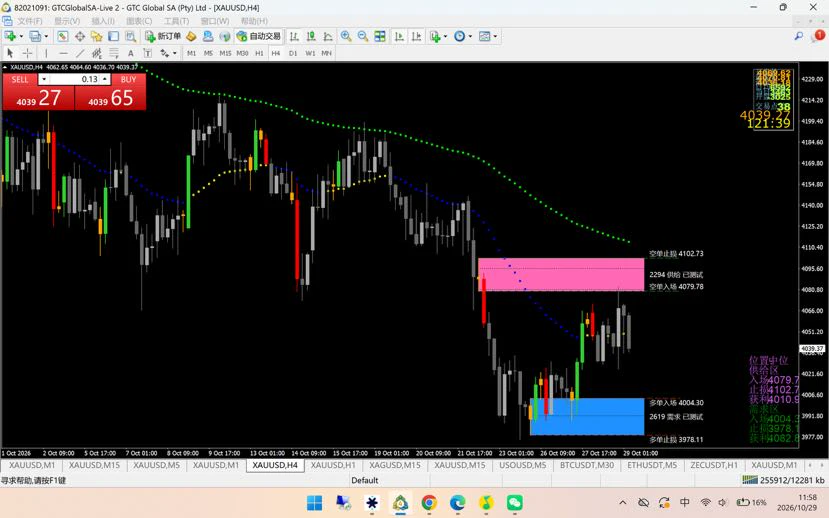Select the vertical line drawing tool
Image resolution: width=829 pixels, height=518 pixels.
[46, 53]
